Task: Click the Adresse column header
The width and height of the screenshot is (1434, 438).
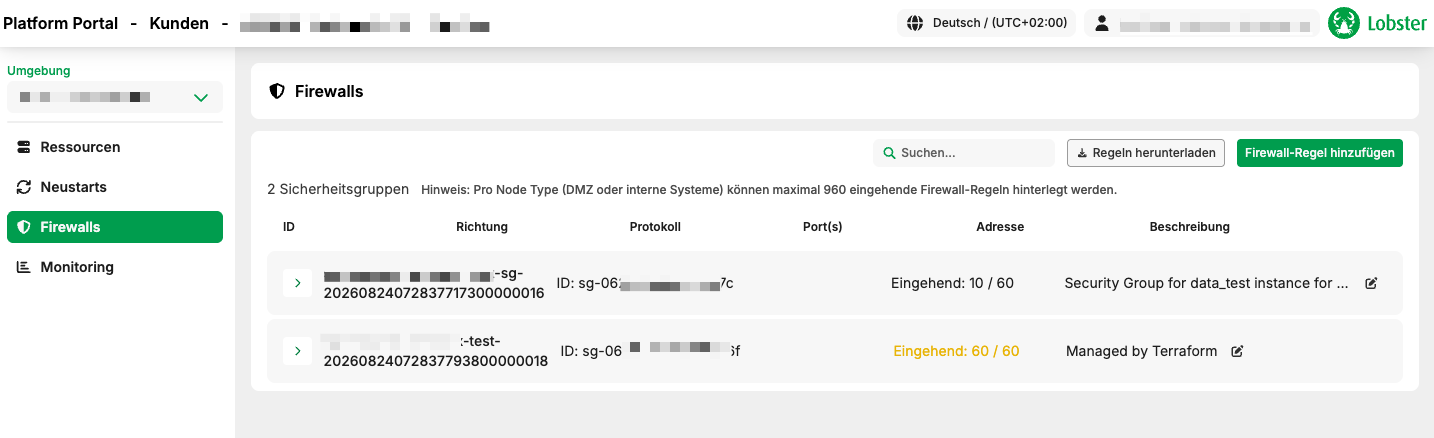Action: point(1000,227)
